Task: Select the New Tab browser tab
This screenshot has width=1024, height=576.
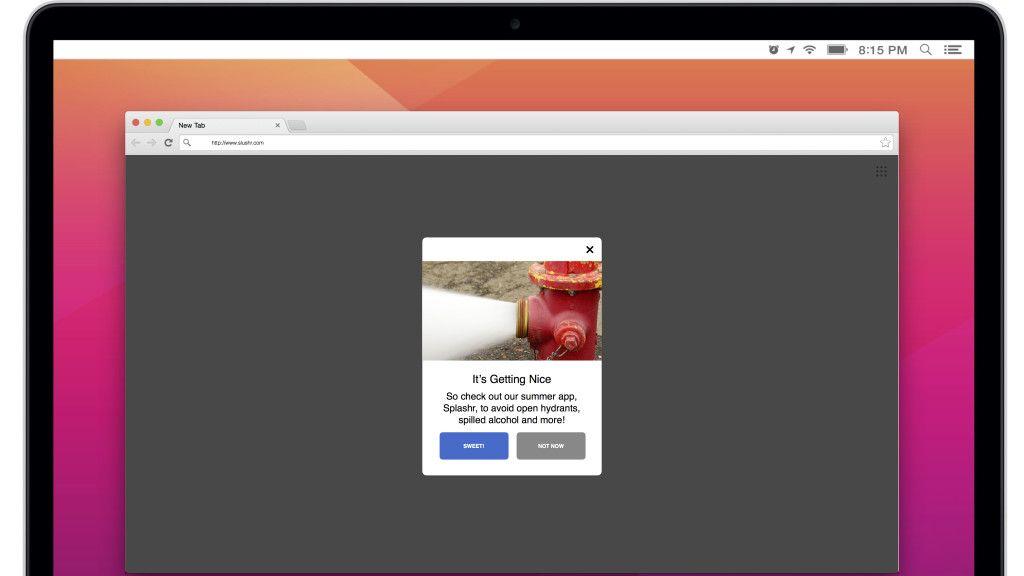Action: (220, 125)
